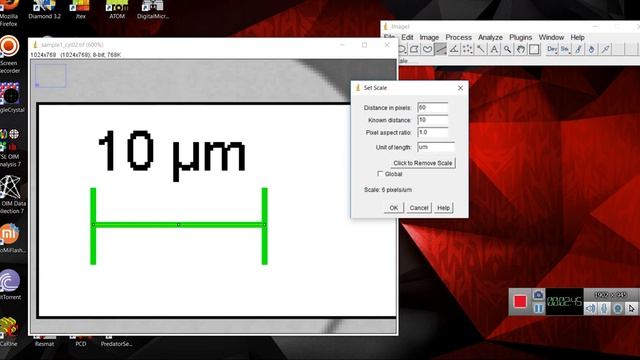Toggle cursor capture in the recorder
The image size is (640, 360).
tap(631, 309)
